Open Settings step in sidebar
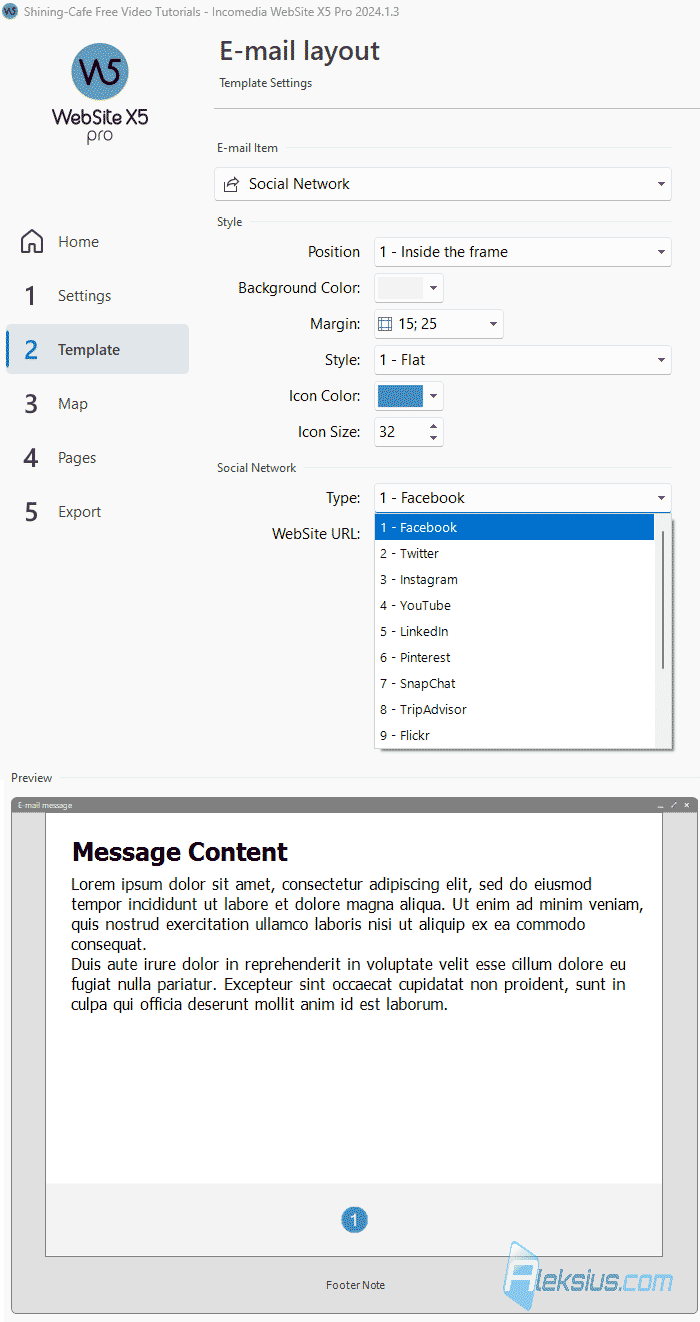 click(x=97, y=296)
